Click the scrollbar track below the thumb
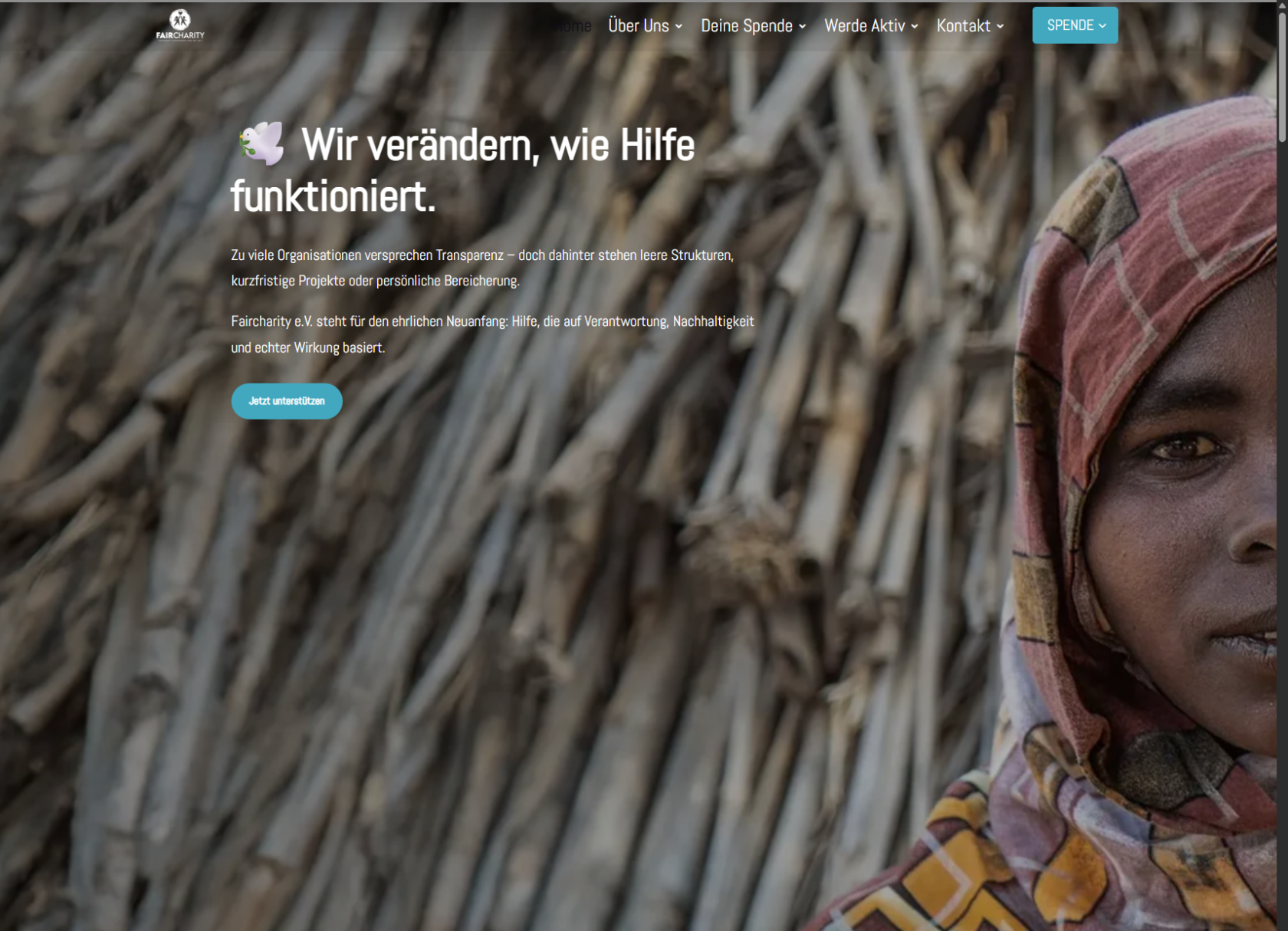 [x=1282, y=537]
